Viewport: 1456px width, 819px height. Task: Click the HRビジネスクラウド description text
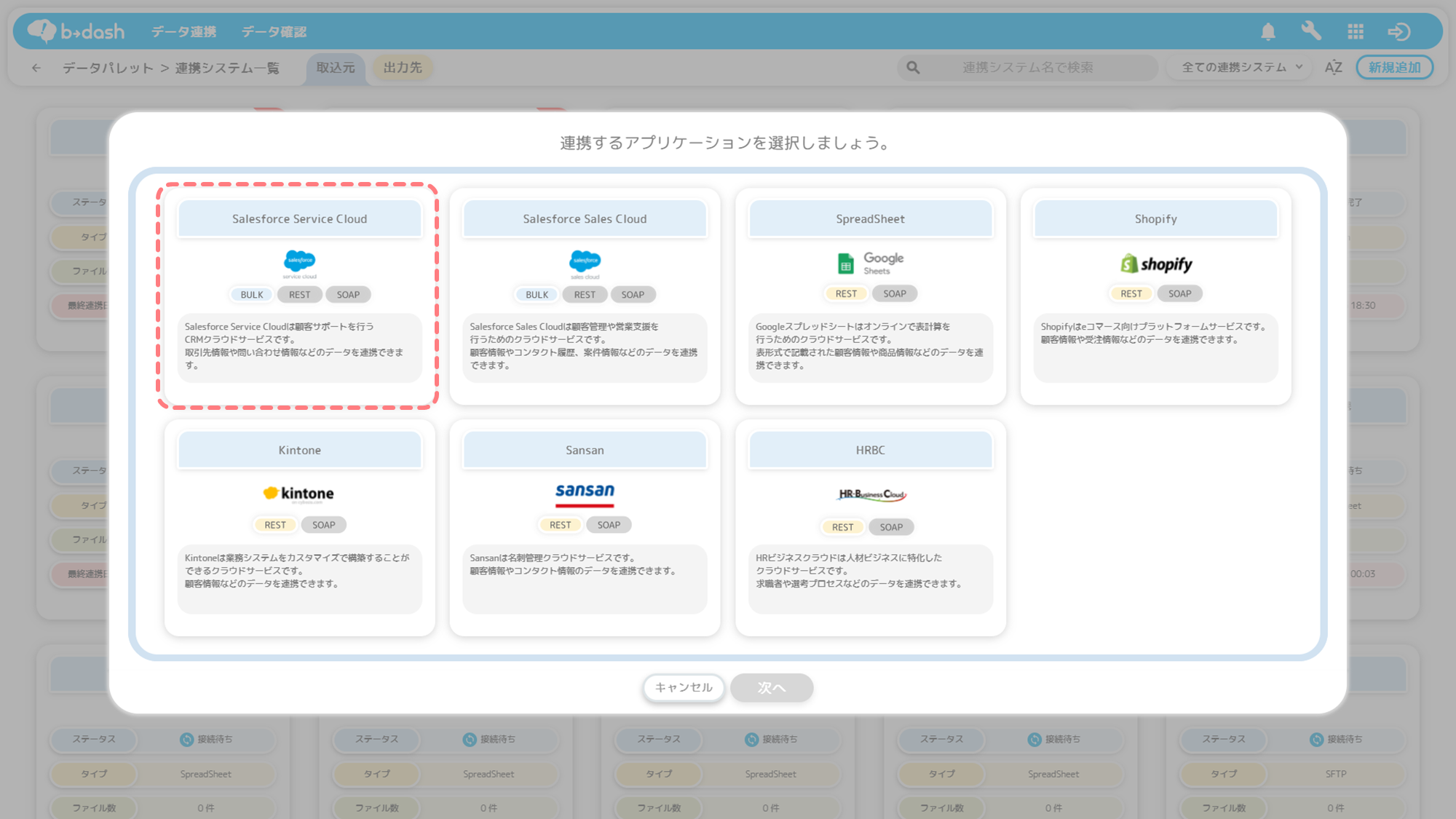click(859, 571)
